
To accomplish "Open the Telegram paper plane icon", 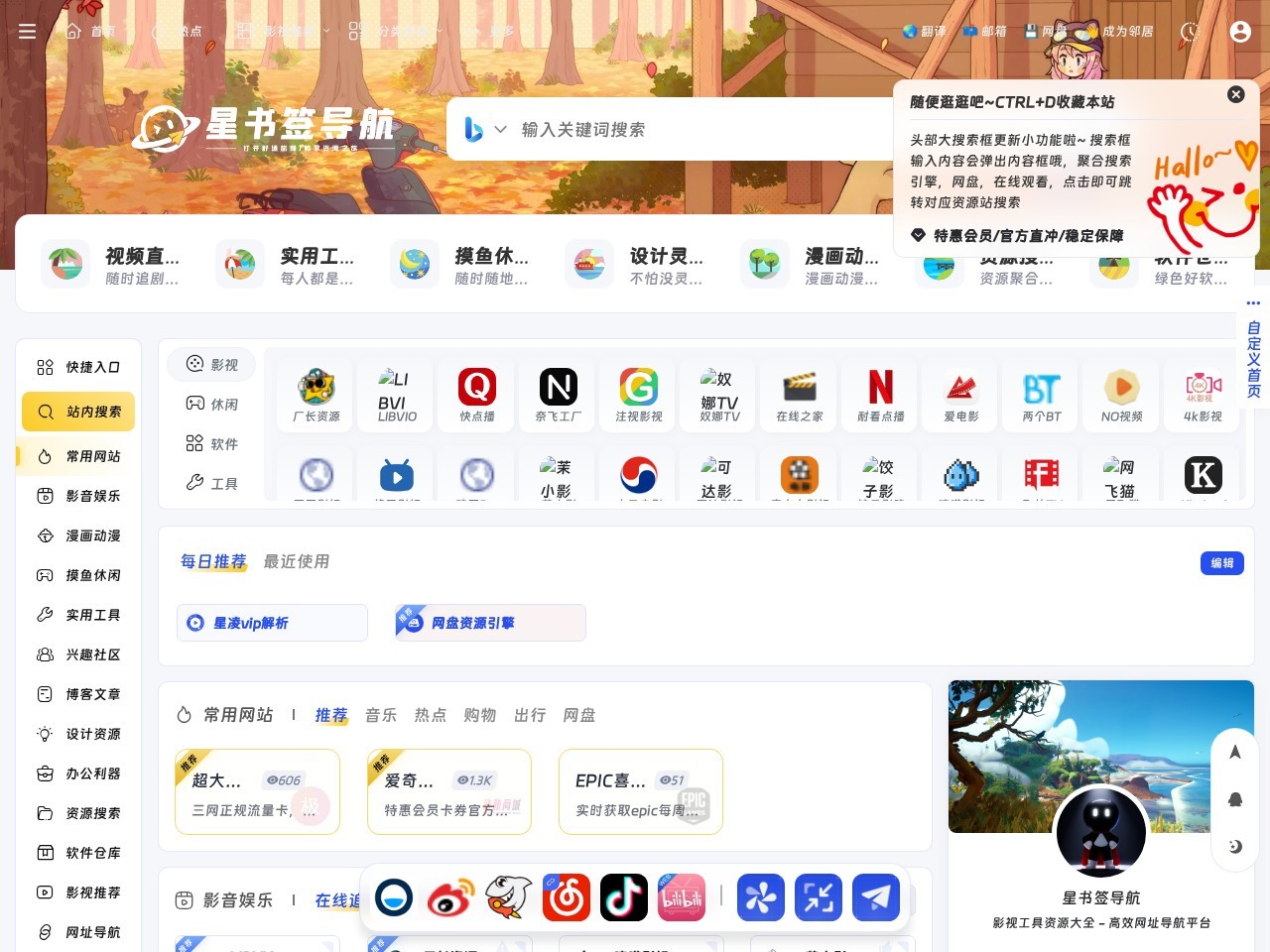I will coord(876,897).
